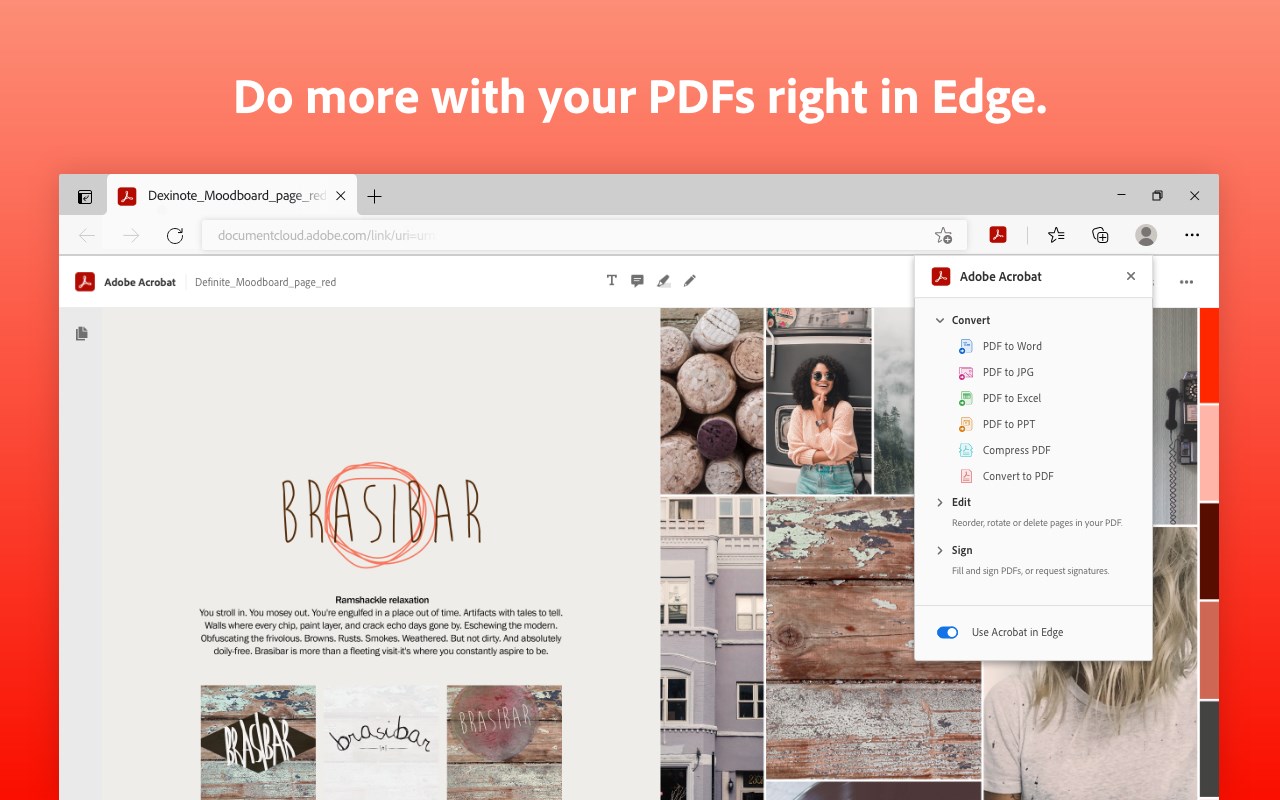Click the dark maroon color swatch
This screenshot has width=1280, height=800.
1209,551
